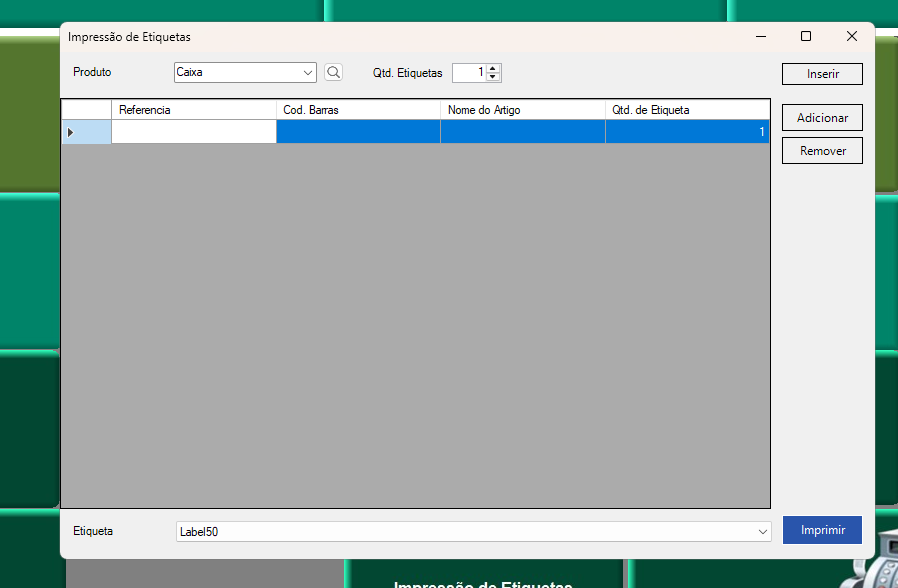Focus the Qtd. Etiquetas number field
This screenshot has width=898, height=588.
(468, 73)
